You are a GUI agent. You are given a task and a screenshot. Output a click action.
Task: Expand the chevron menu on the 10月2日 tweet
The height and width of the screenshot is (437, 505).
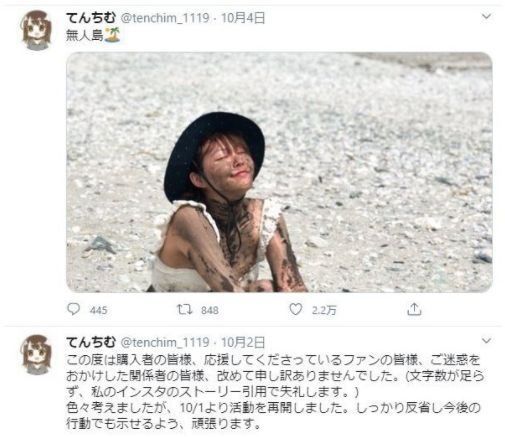486,341
